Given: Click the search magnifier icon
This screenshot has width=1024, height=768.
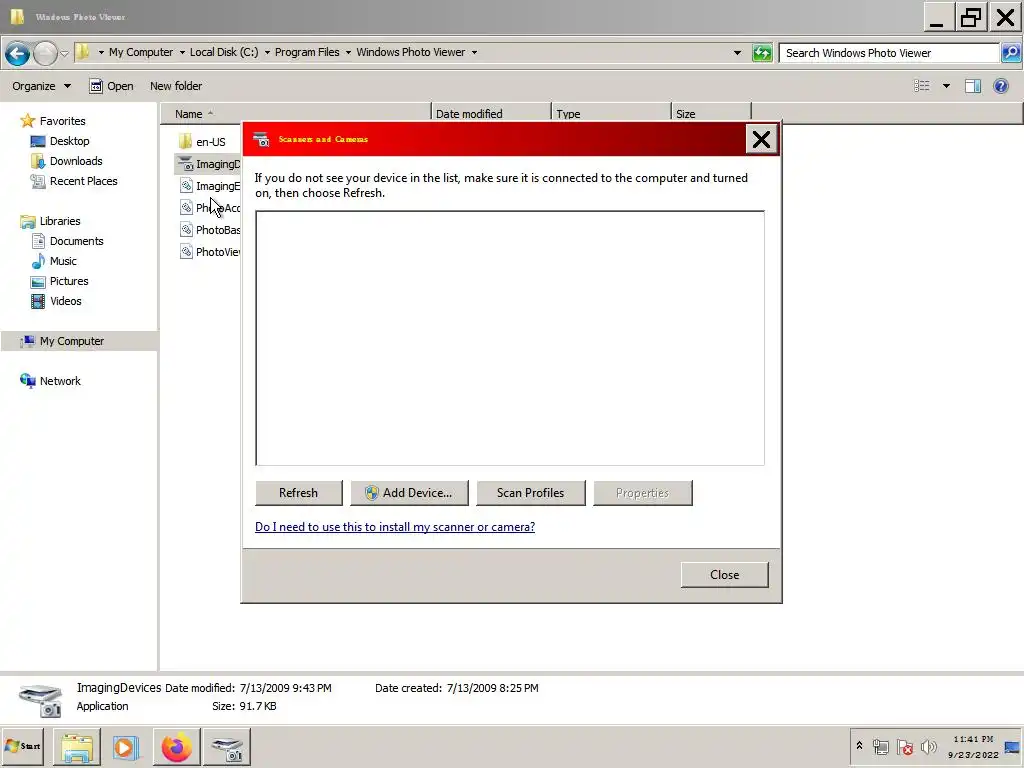Looking at the screenshot, I should pos(1011,53).
